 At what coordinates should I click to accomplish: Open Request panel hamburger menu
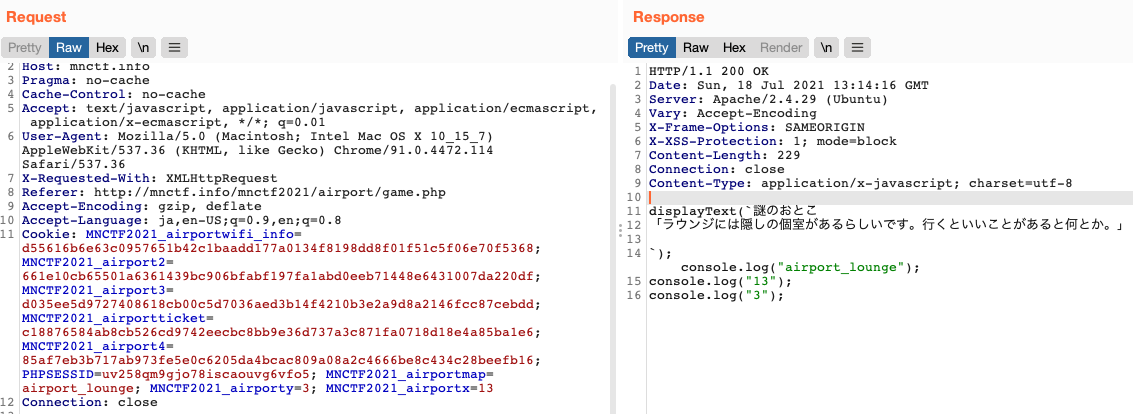click(174, 48)
